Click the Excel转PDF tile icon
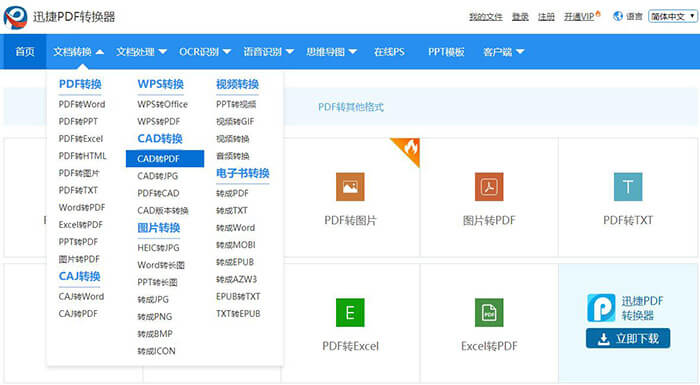Image resolution: width=700 pixels, height=385 pixels. (489, 312)
